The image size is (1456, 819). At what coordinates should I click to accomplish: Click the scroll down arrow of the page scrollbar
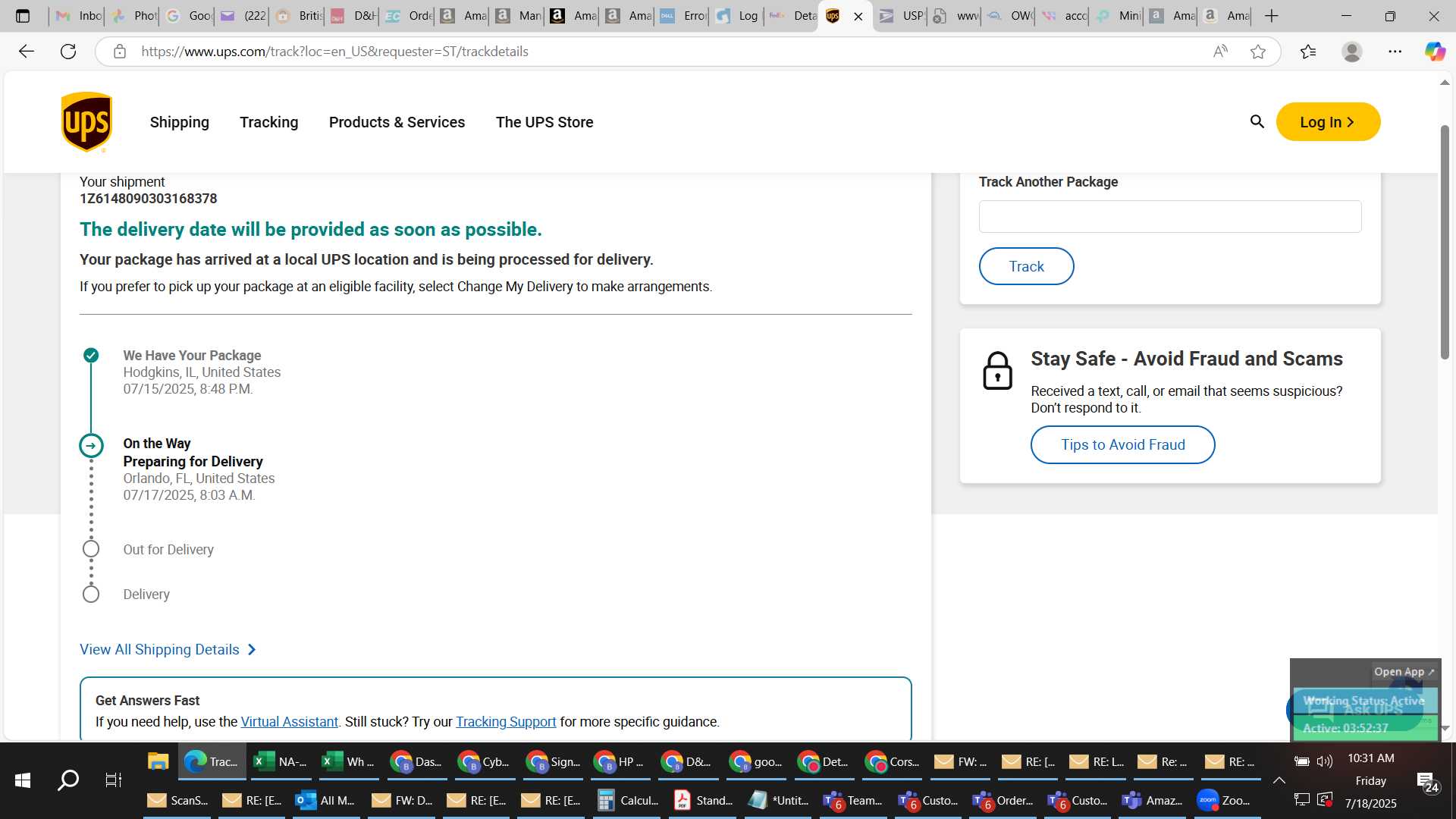click(x=1445, y=728)
